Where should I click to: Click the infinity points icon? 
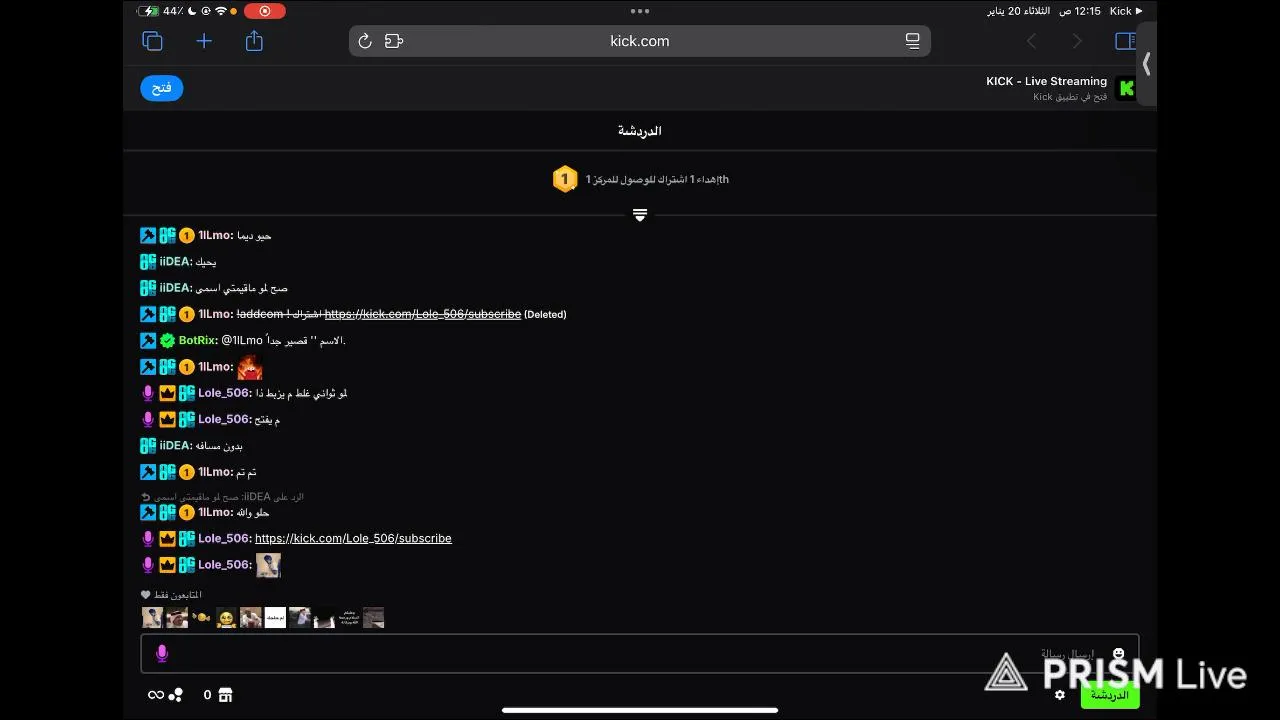coord(156,695)
